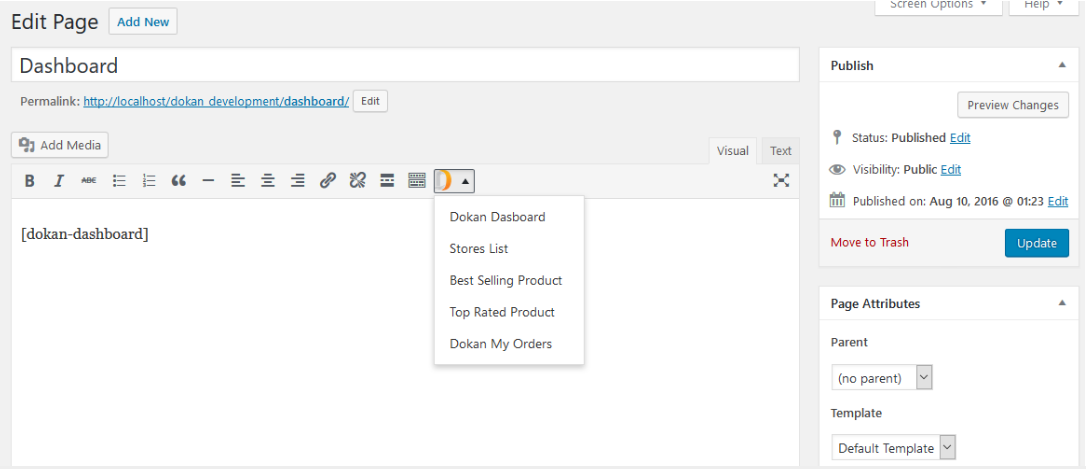Edit the Public visibility setting
Image resolution: width=1086 pixels, height=469 pixels.
[951, 170]
